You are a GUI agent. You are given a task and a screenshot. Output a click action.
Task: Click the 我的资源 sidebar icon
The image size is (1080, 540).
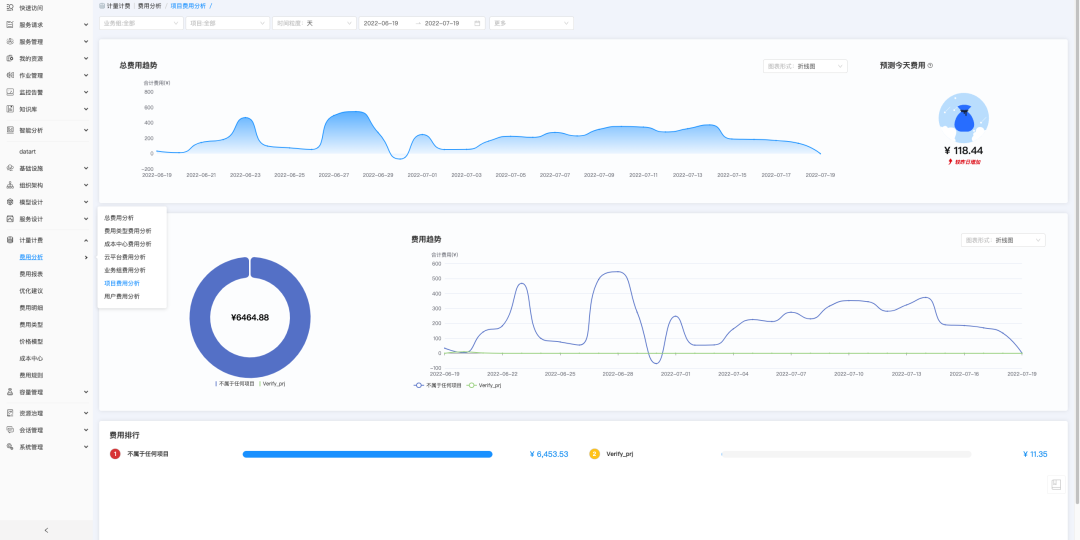point(10,59)
